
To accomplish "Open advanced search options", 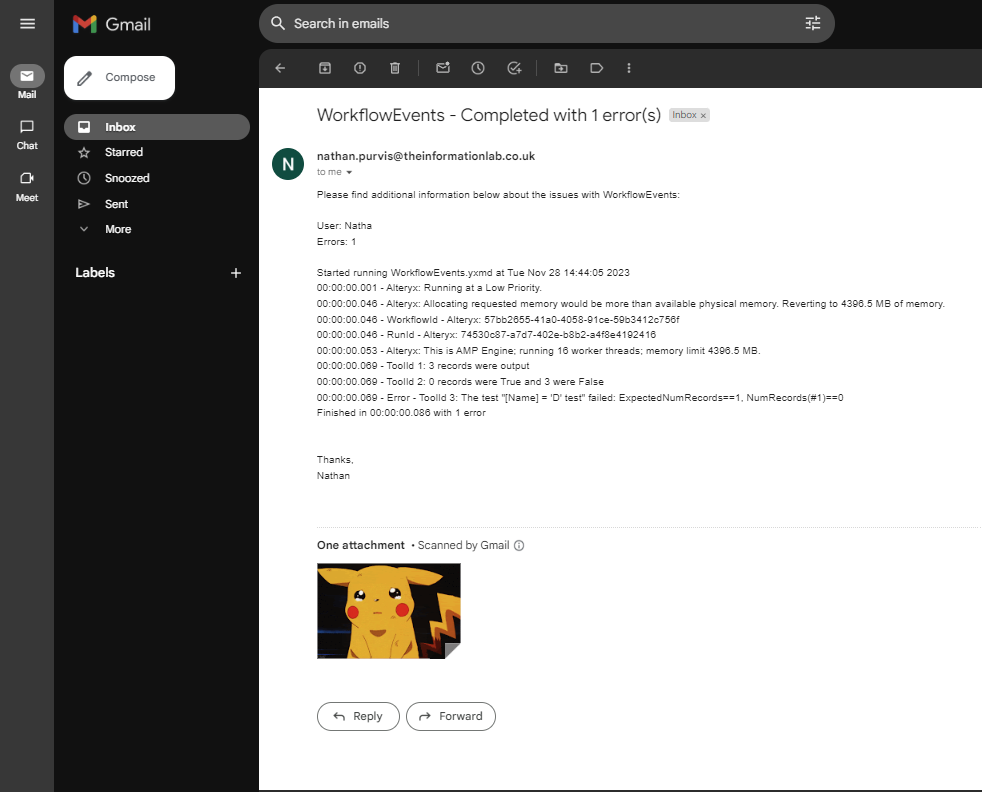I will [x=813, y=22].
